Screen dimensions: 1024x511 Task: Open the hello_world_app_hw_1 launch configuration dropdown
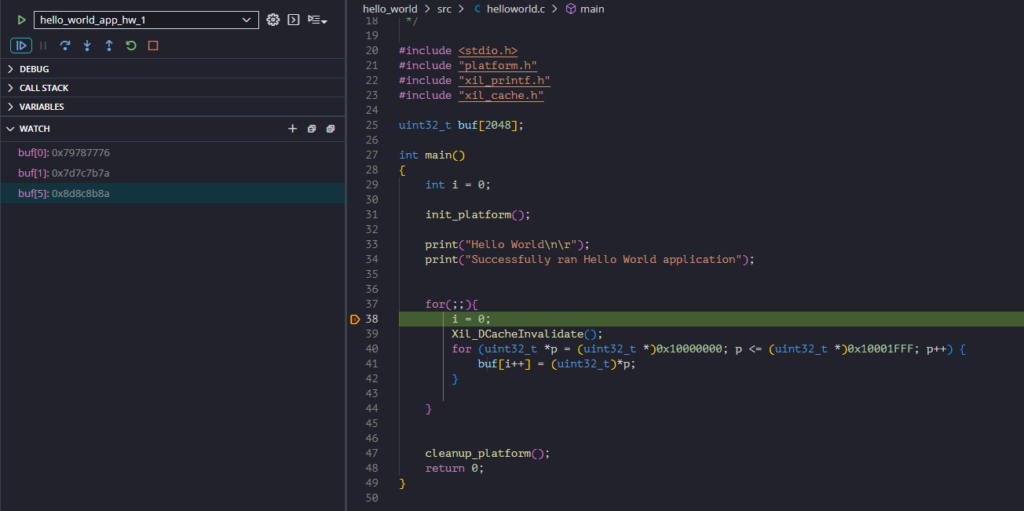click(146, 20)
